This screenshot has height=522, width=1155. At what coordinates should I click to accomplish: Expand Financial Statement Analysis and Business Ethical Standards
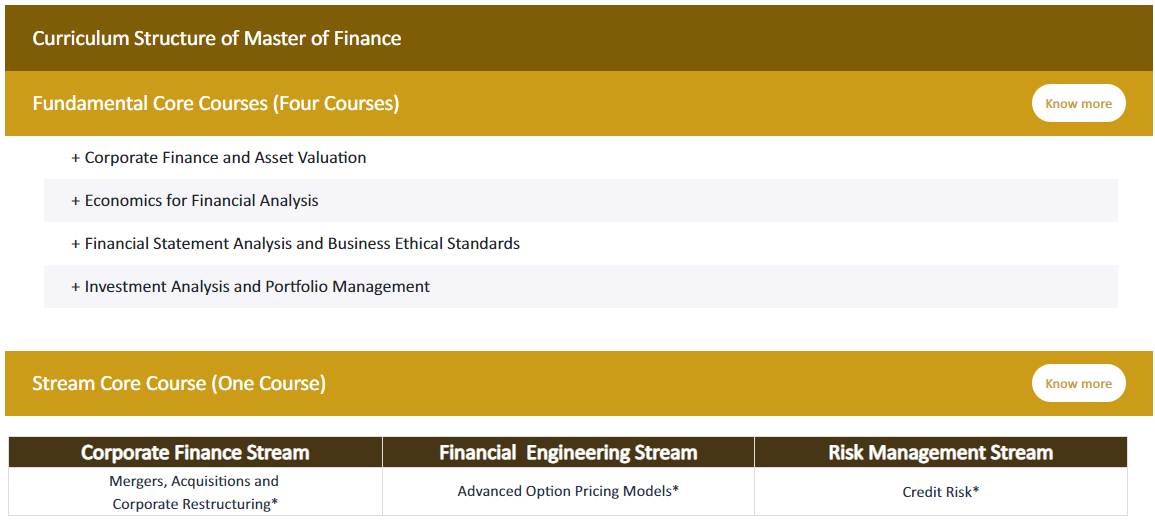pyautogui.click(x=580, y=243)
